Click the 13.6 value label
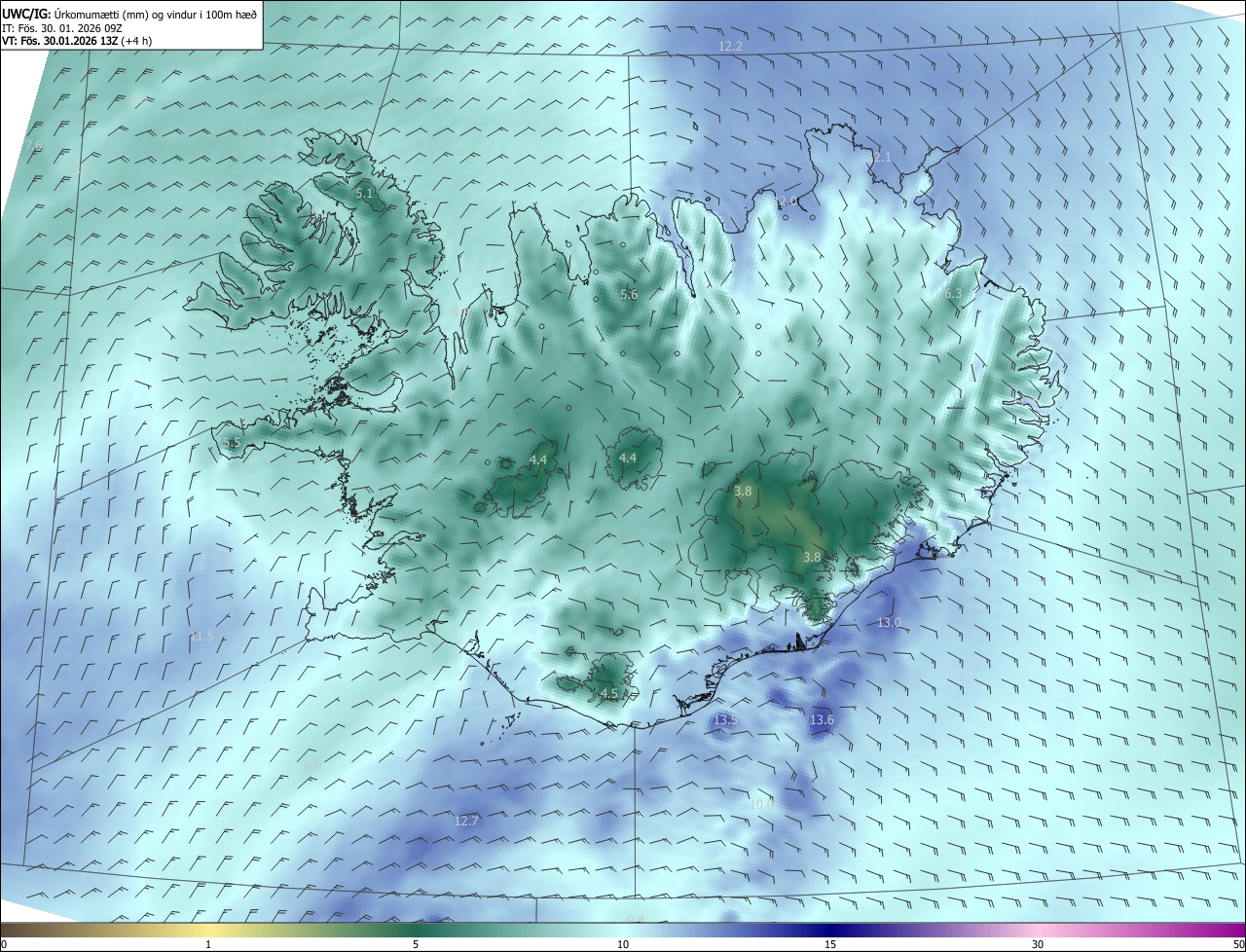 pos(822,720)
